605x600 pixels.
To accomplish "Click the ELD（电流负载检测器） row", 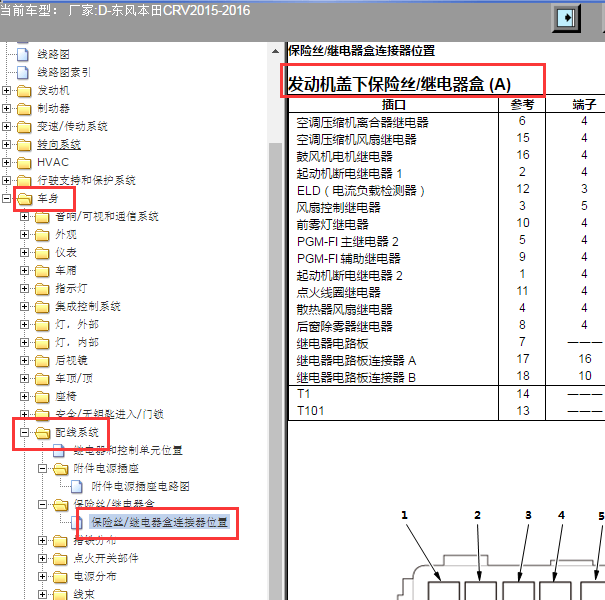I will pyautogui.click(x=446, y=190).
